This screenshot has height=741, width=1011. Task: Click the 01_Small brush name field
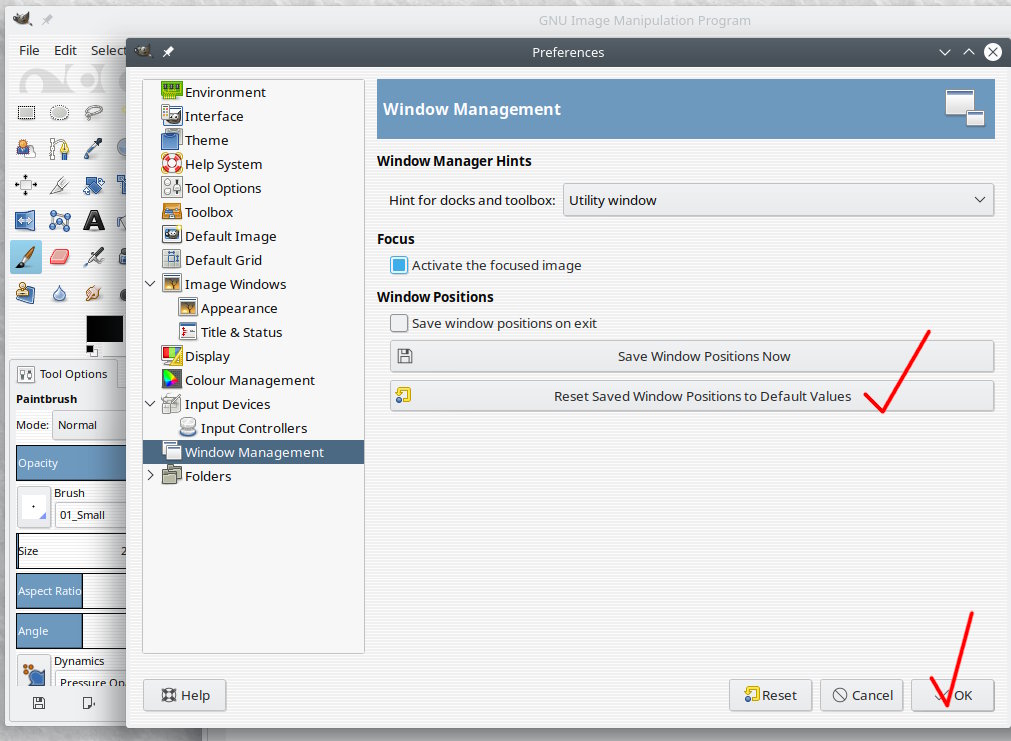90,515
